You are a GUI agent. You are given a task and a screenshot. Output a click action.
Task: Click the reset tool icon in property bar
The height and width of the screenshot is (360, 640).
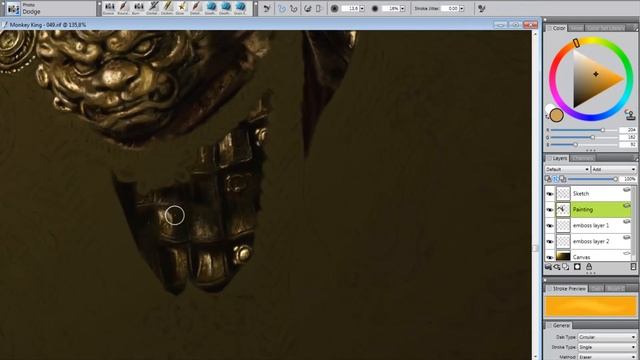tap(267, 9)
